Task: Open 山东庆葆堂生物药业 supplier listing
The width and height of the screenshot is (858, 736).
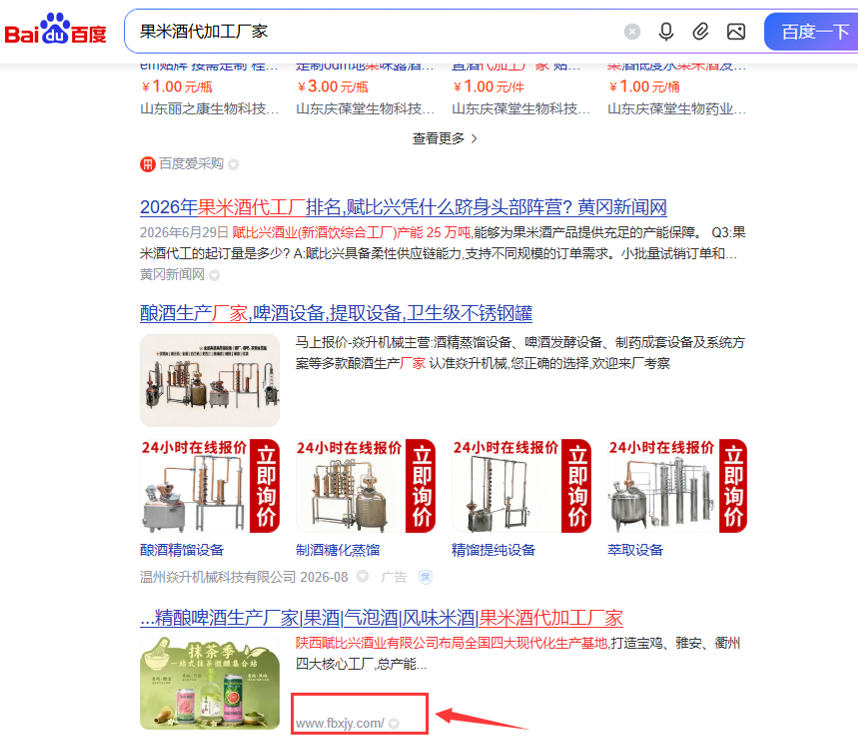Action: 677,109
